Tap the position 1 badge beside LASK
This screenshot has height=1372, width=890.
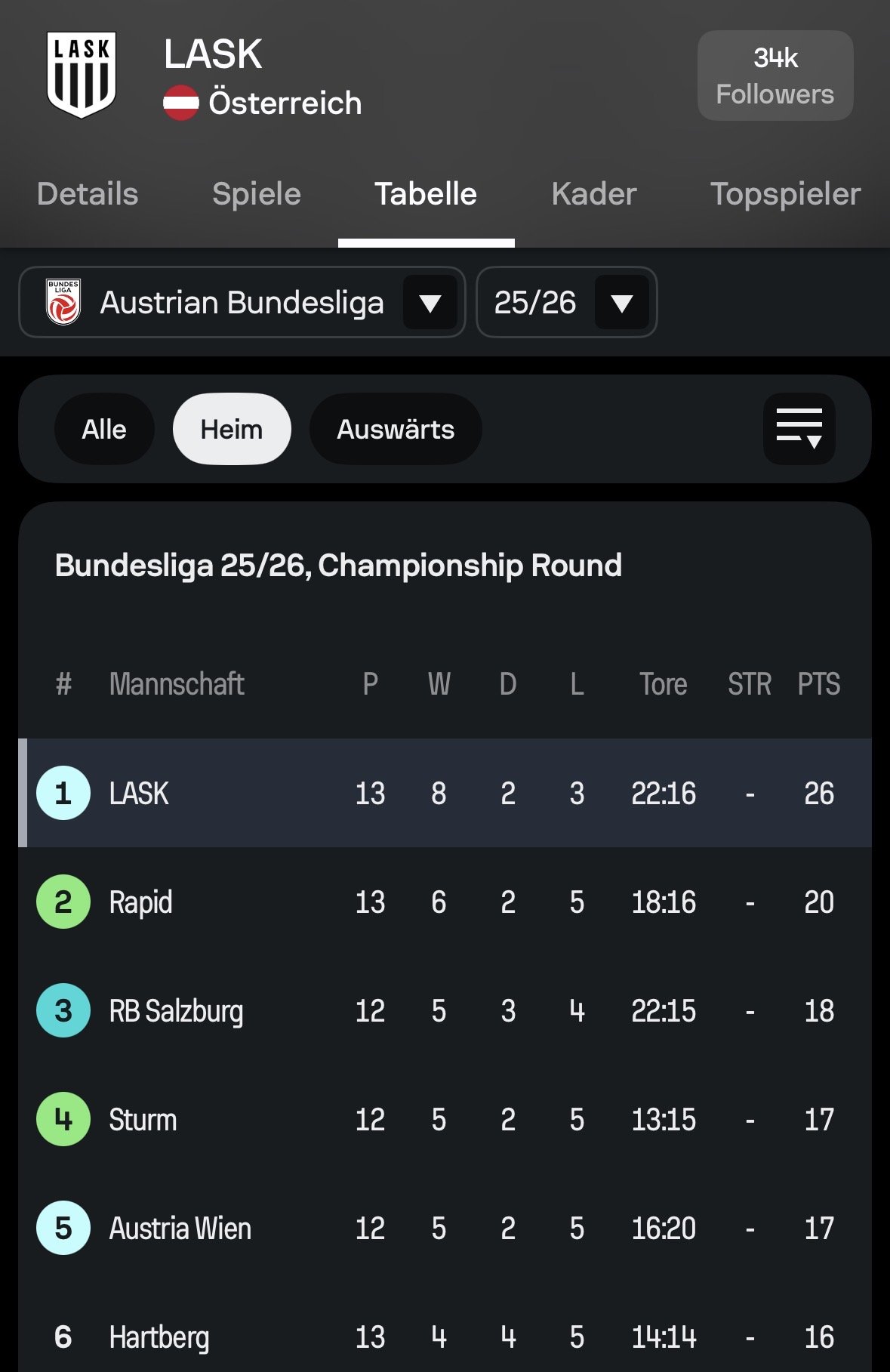click(x=63, y=793)
